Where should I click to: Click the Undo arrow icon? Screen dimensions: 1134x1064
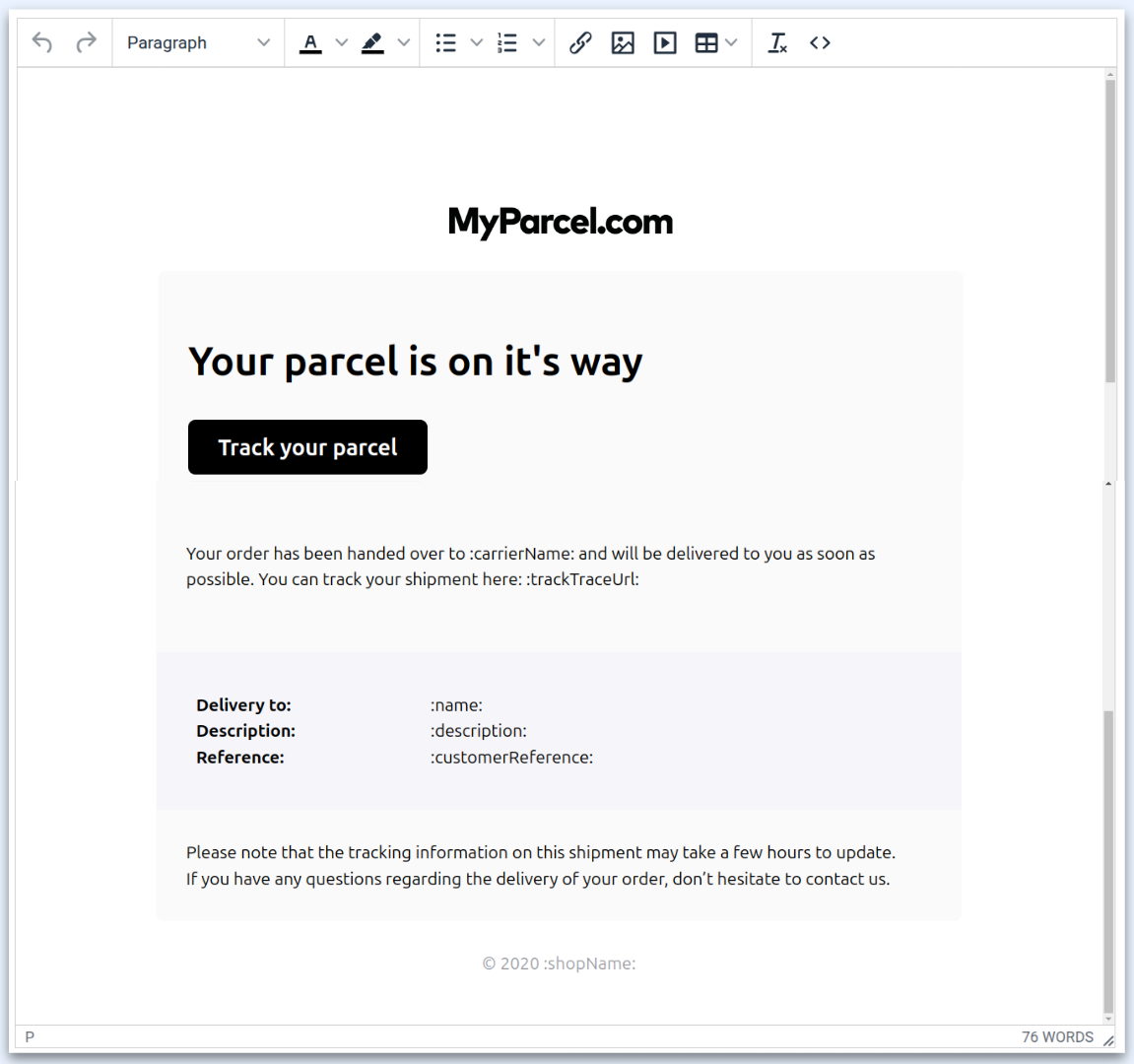click(40, 42)
